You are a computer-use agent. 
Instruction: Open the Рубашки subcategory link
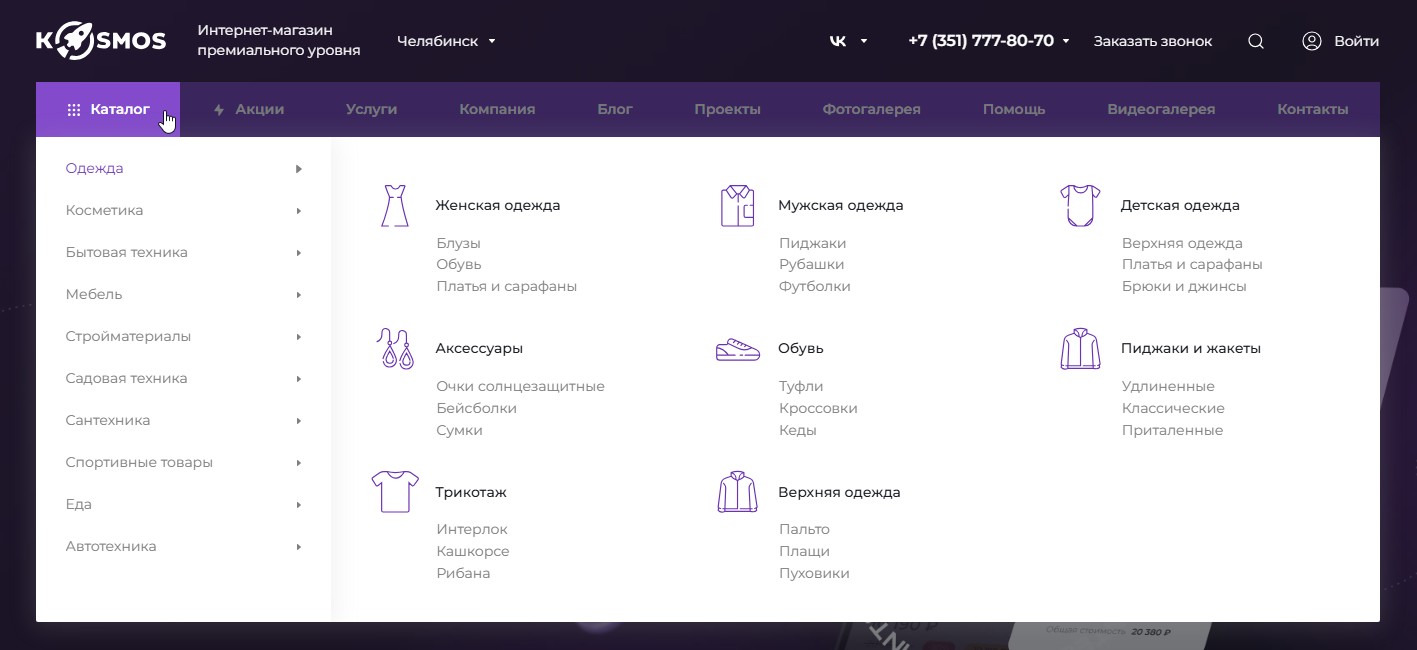click(812, 265)
